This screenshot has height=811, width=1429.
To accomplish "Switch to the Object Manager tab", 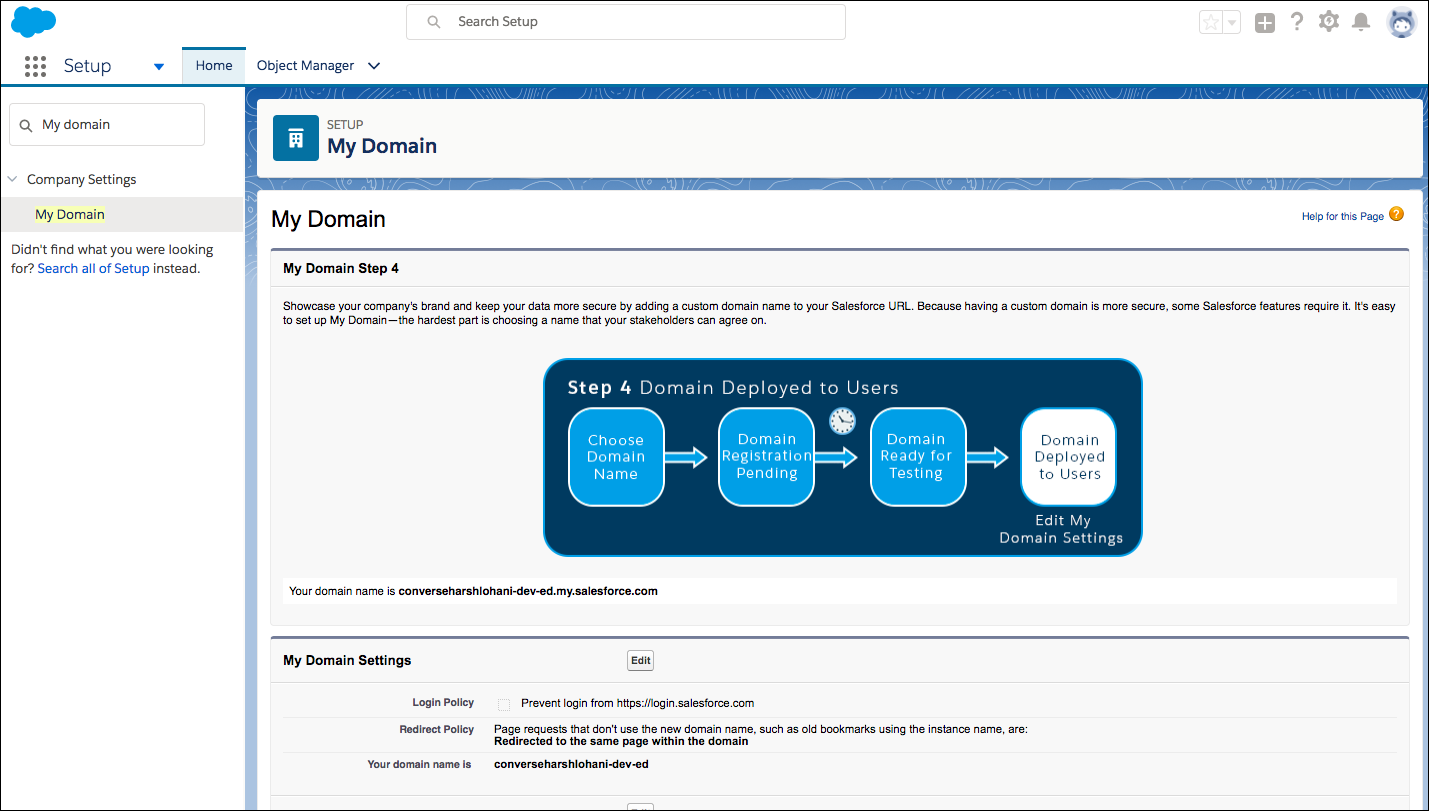I will pyautogui.click(x=305, y=66).
